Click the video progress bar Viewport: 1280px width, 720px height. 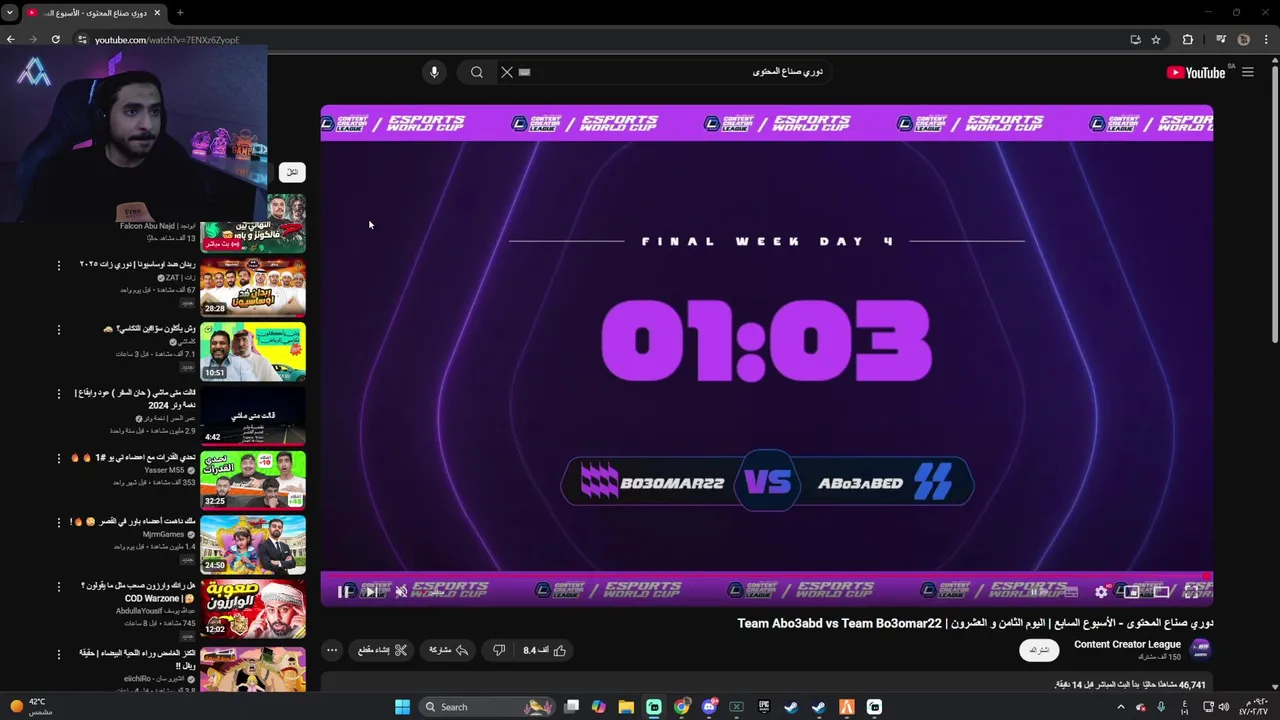pos(766,575)
